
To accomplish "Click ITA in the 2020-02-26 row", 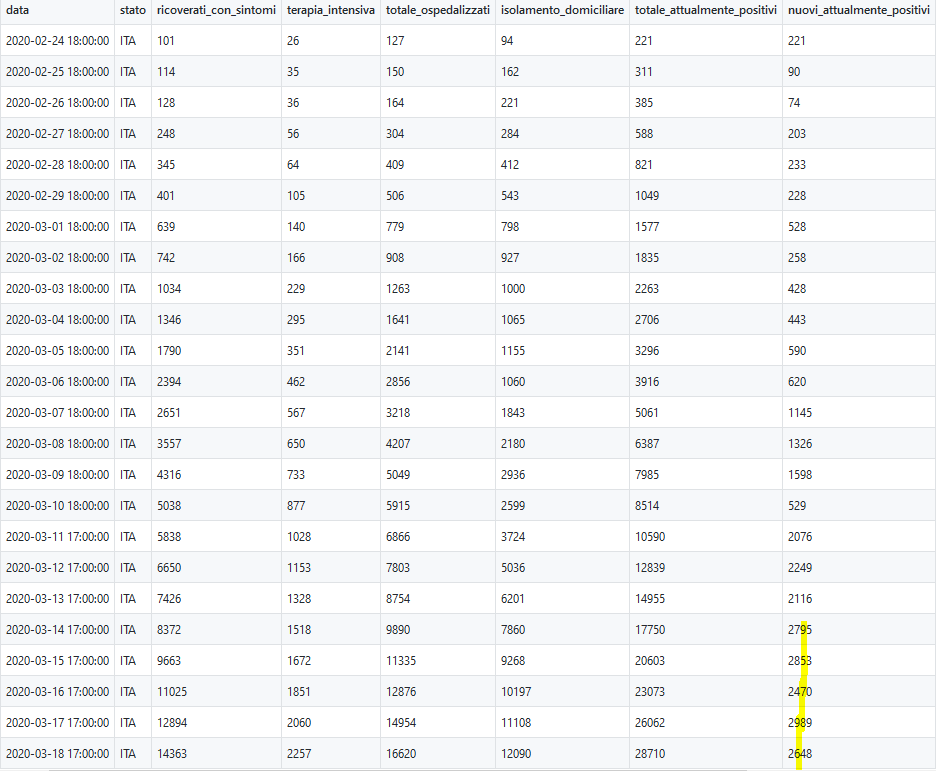I will [x=128, y=103].
